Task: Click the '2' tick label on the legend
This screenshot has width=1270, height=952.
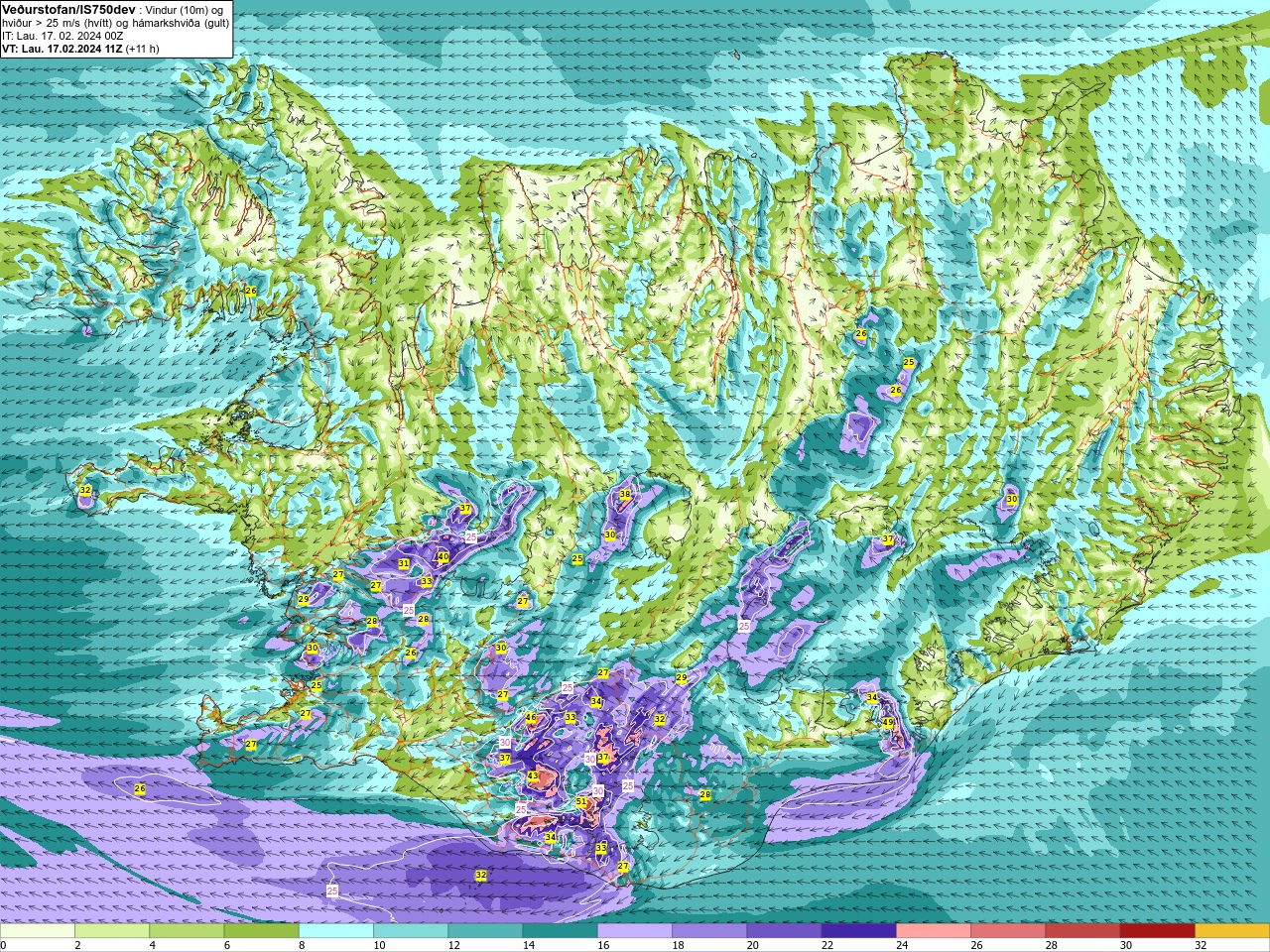Action: [x=77, y=945]
